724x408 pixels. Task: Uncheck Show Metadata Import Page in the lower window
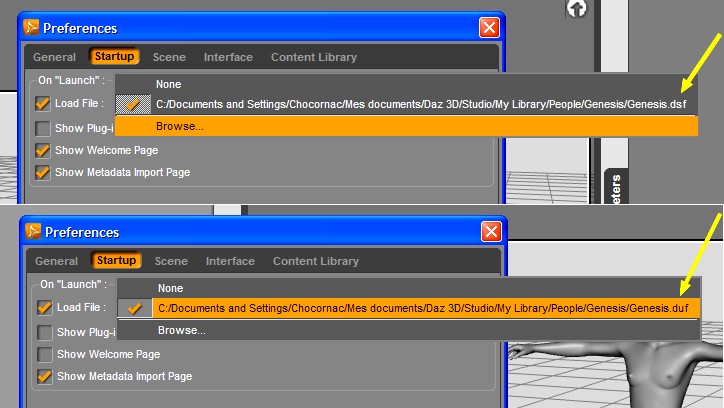point(44,377)
